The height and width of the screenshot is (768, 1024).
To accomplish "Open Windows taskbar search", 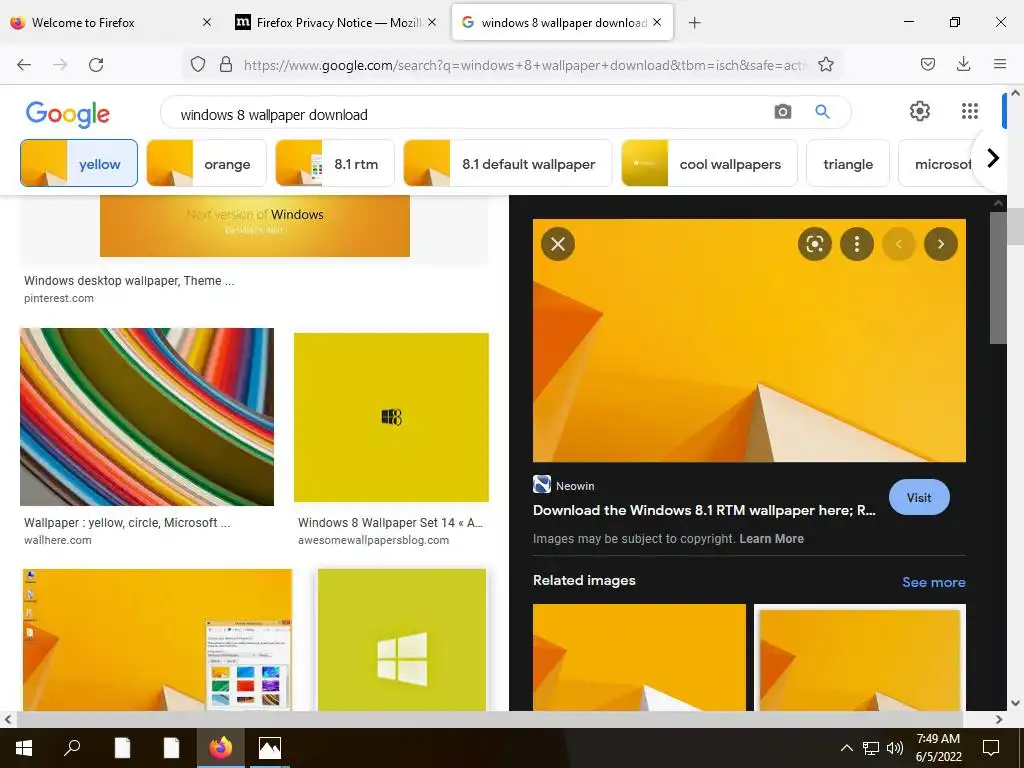I will (x=72, y=748).
